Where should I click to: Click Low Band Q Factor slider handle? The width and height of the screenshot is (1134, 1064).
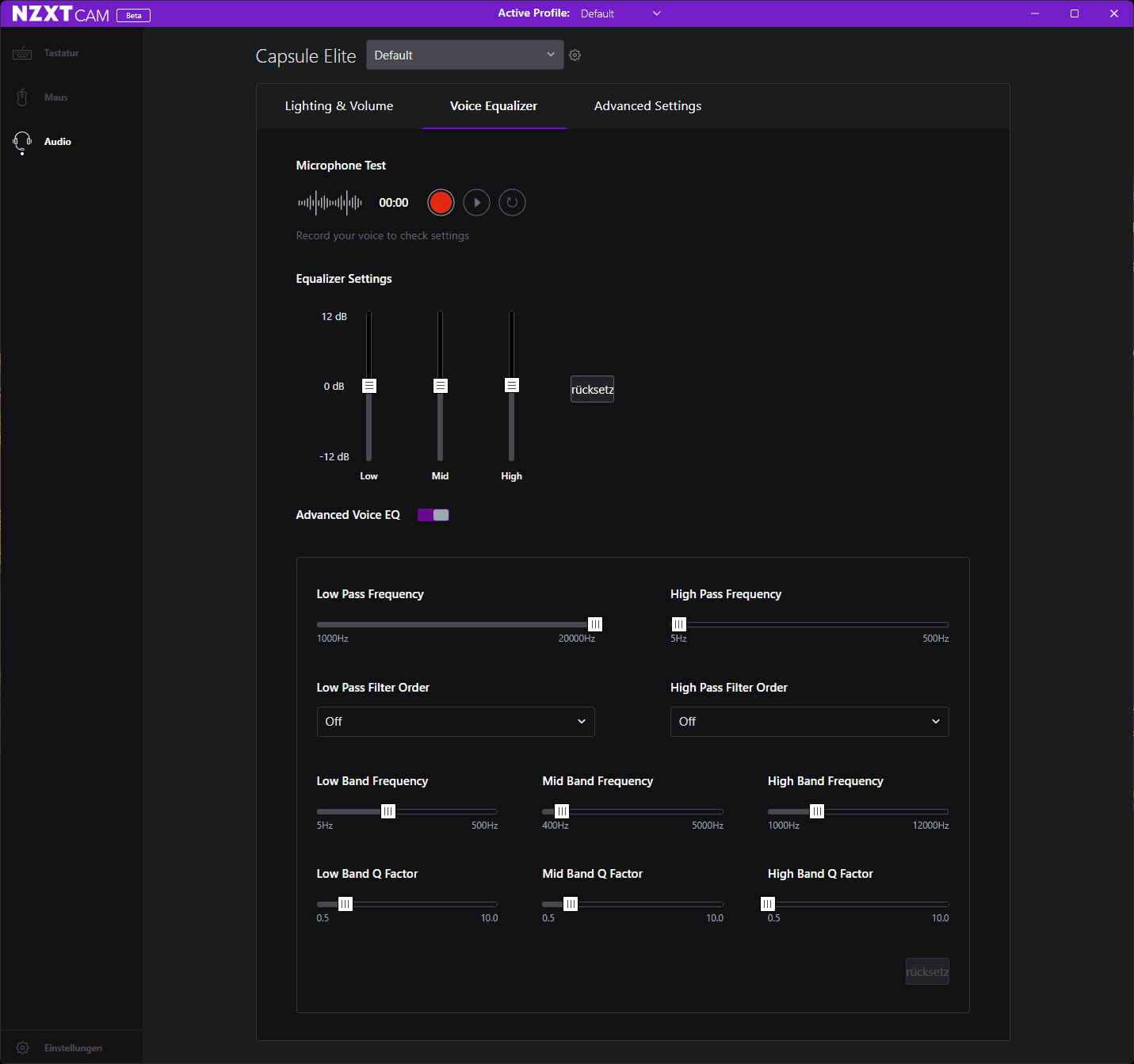pos(346,904)
